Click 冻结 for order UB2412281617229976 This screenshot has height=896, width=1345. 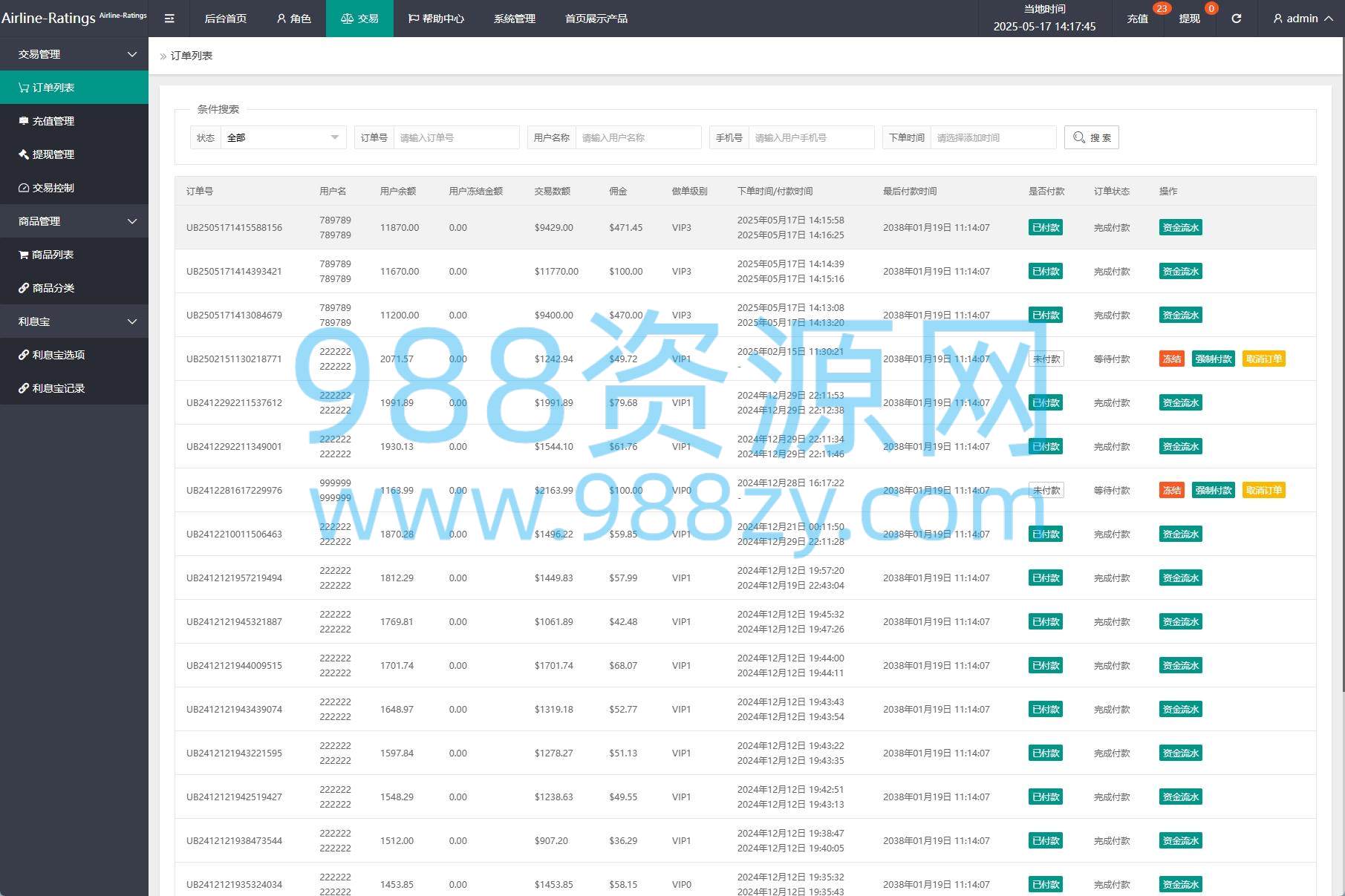pos(1171,491)
